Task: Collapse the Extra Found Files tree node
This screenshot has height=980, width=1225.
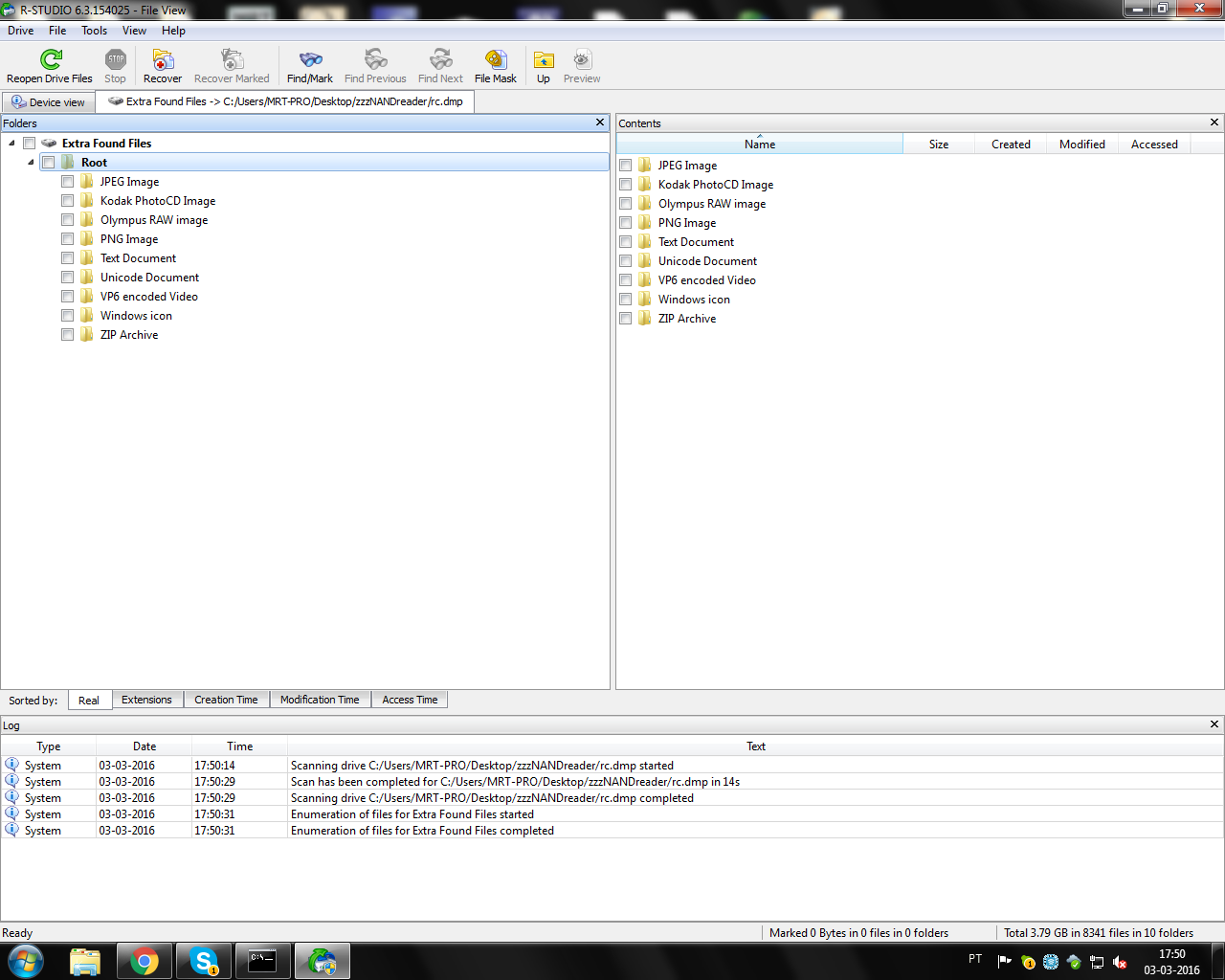Action: pos(11,144)
